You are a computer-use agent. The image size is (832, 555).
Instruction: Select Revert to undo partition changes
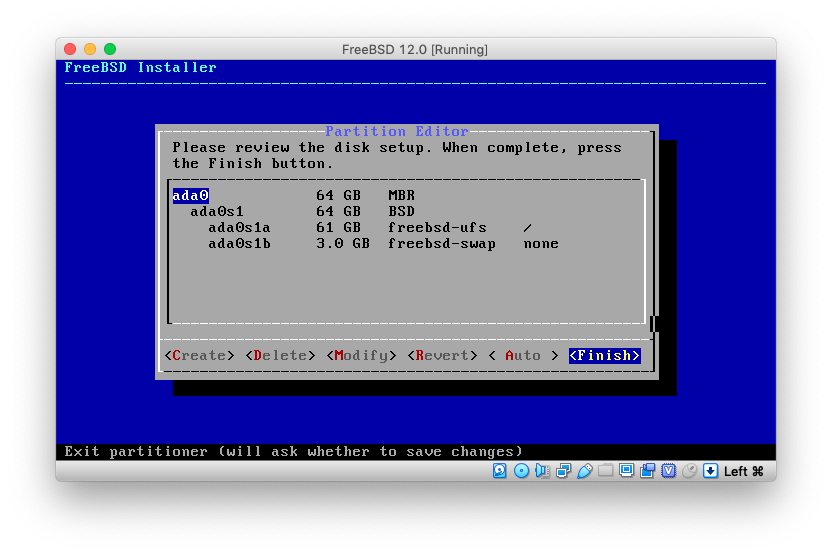pos(441,356)
